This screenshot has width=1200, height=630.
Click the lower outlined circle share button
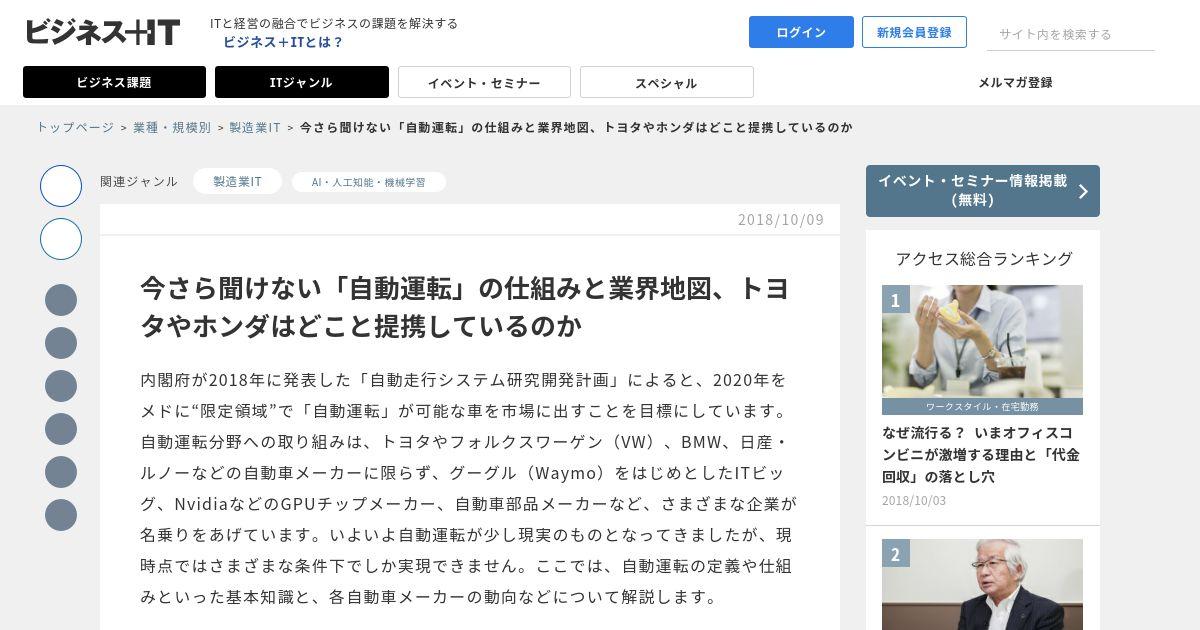pyautogui.click(x=61, y=239)
